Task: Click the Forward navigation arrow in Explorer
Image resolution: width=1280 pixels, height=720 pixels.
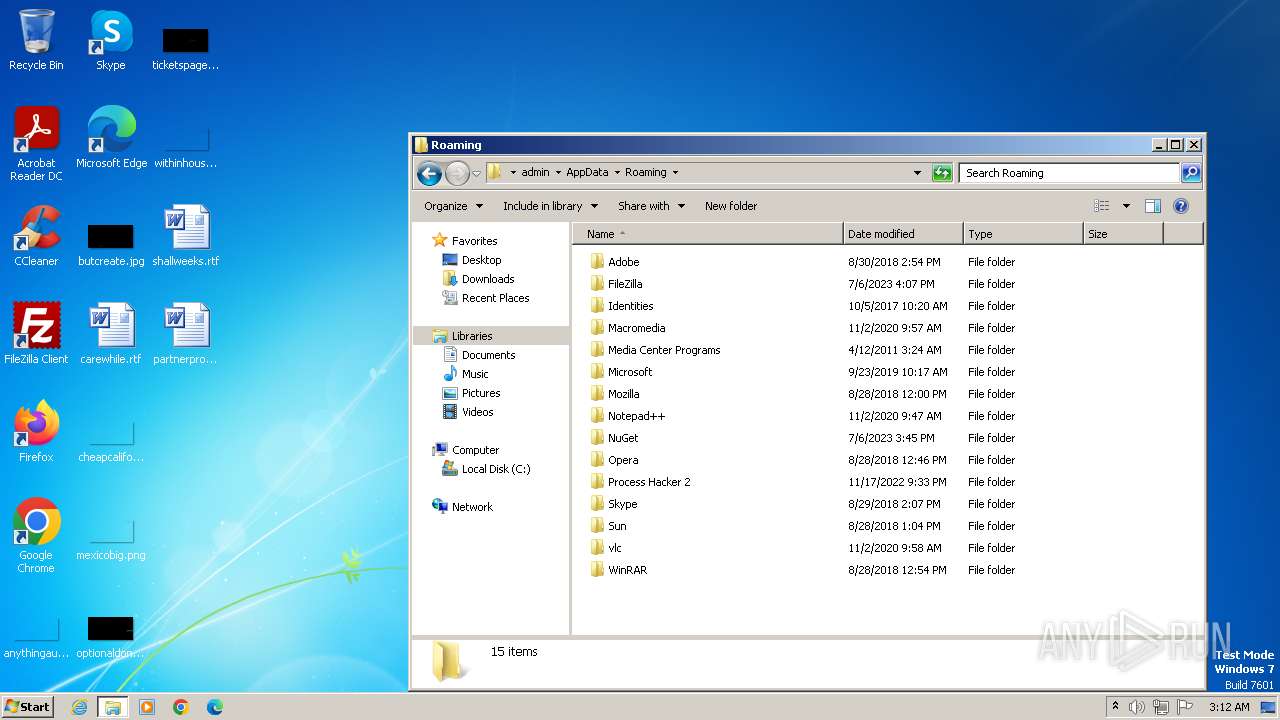Action: (x=457, y=173)
